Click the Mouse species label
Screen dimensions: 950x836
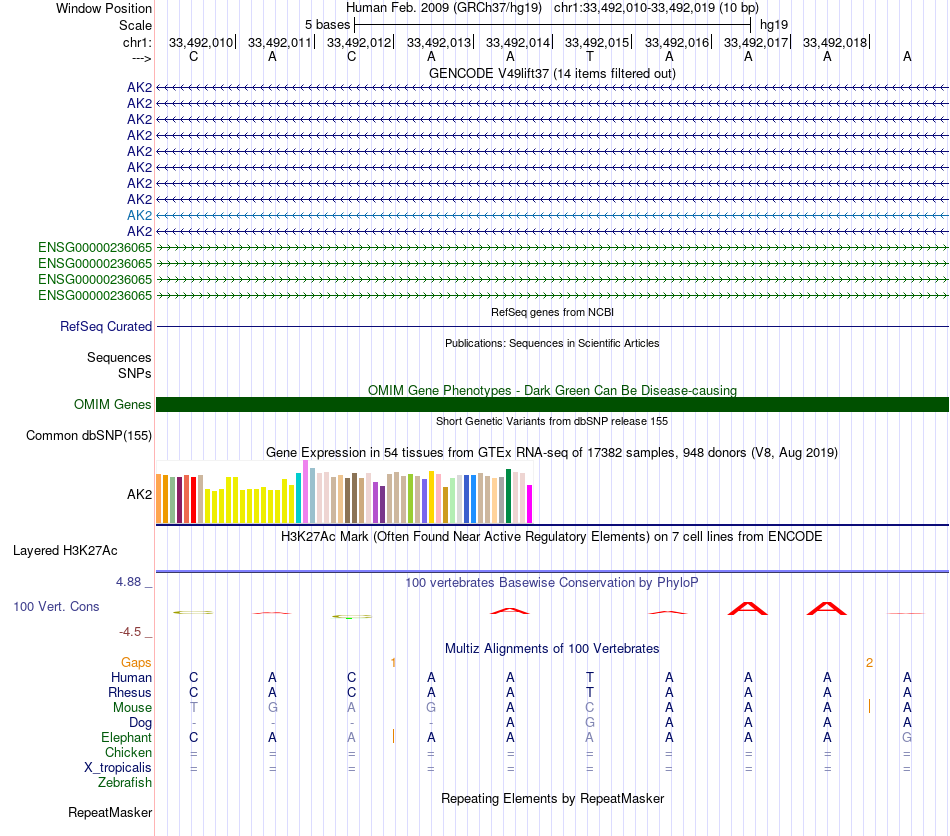pyautogui.click(x=132, y=708)
